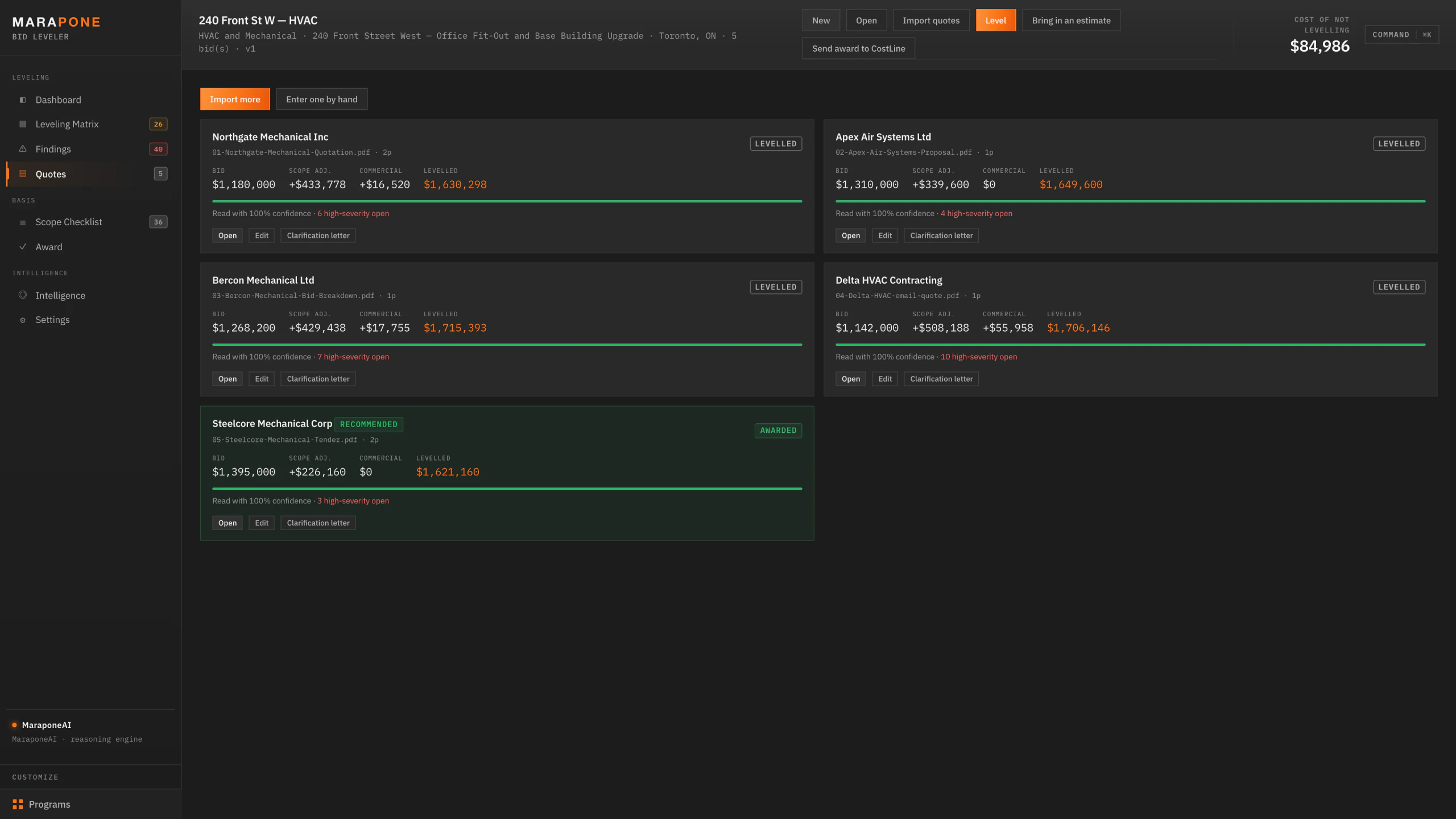The image size is (1456, 819).
Task: Click the Findings warning triangle icon
Action: (23, 149)
